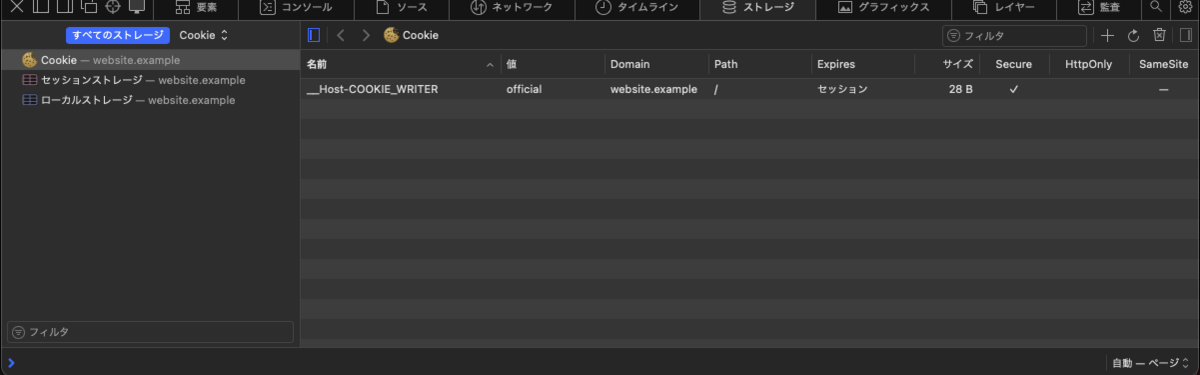Start element selection with the crosshair icon
The height and width of the screenshot is (375, 1200).
(x=112, y=7)
